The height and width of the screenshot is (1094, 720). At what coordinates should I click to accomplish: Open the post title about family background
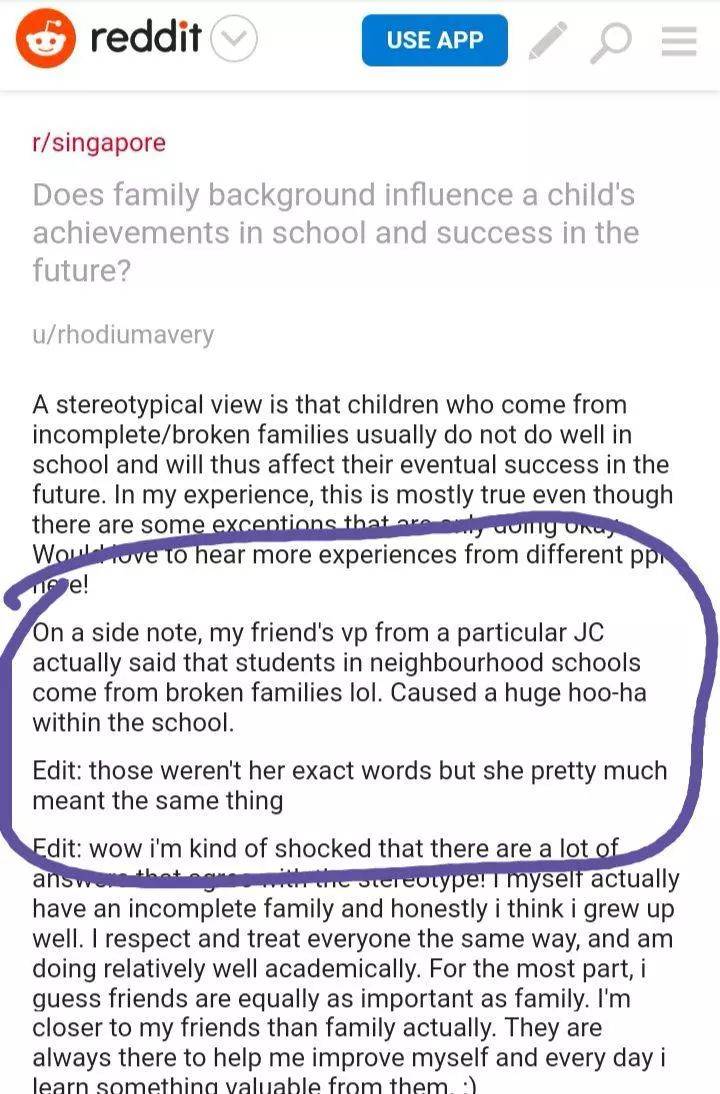pos(334,232)
